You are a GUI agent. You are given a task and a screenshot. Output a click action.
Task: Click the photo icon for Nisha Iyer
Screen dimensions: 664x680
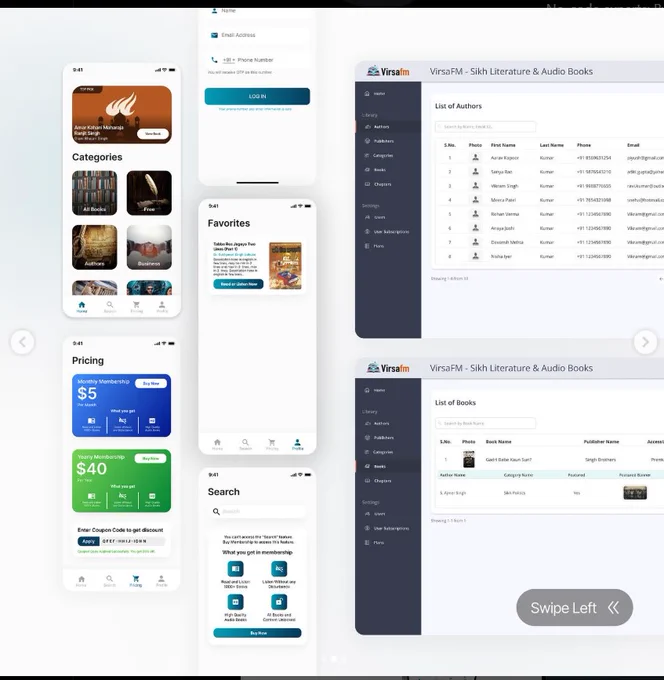(x=475, y=256)
